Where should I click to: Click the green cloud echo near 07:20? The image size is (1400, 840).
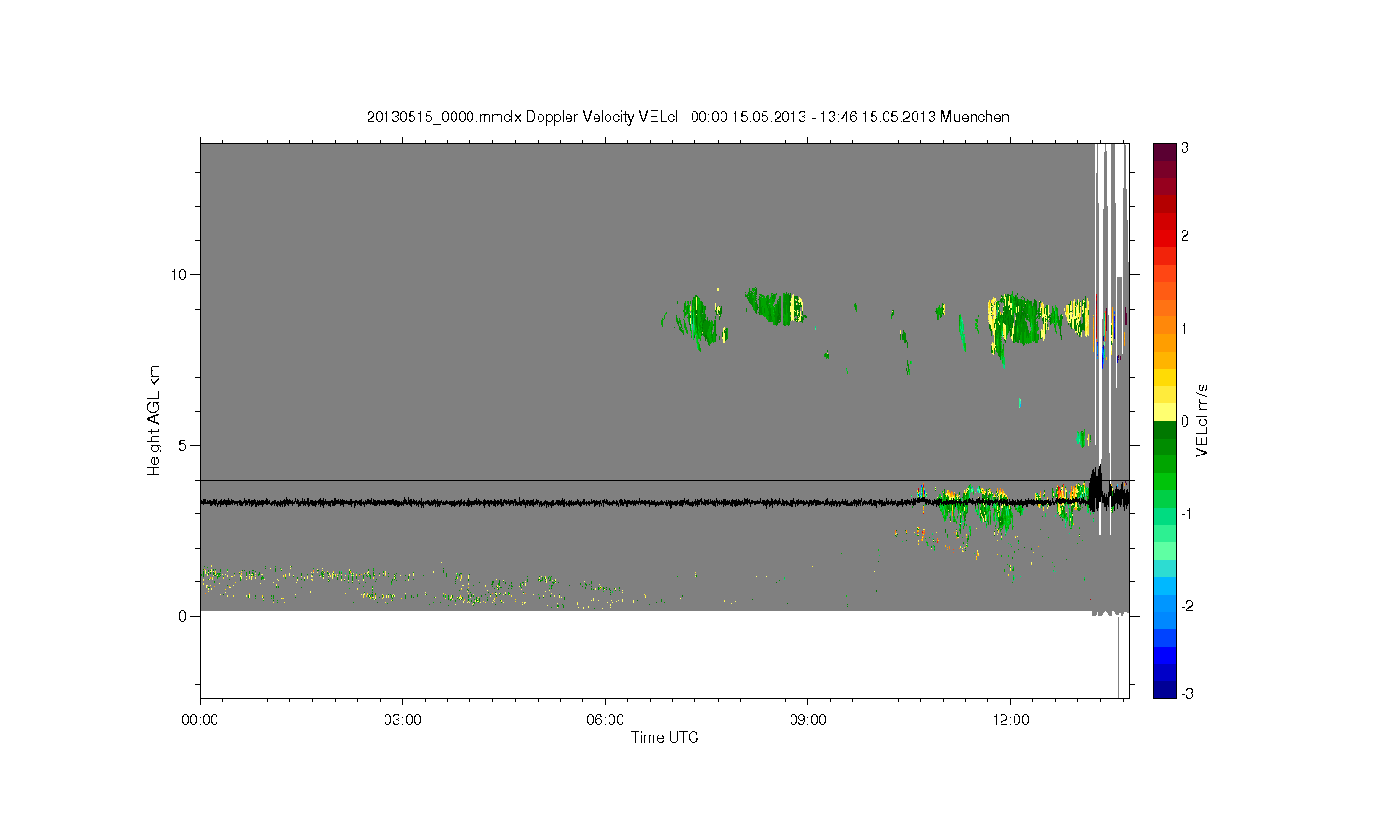pyautogui.click(x=698, y=320)
